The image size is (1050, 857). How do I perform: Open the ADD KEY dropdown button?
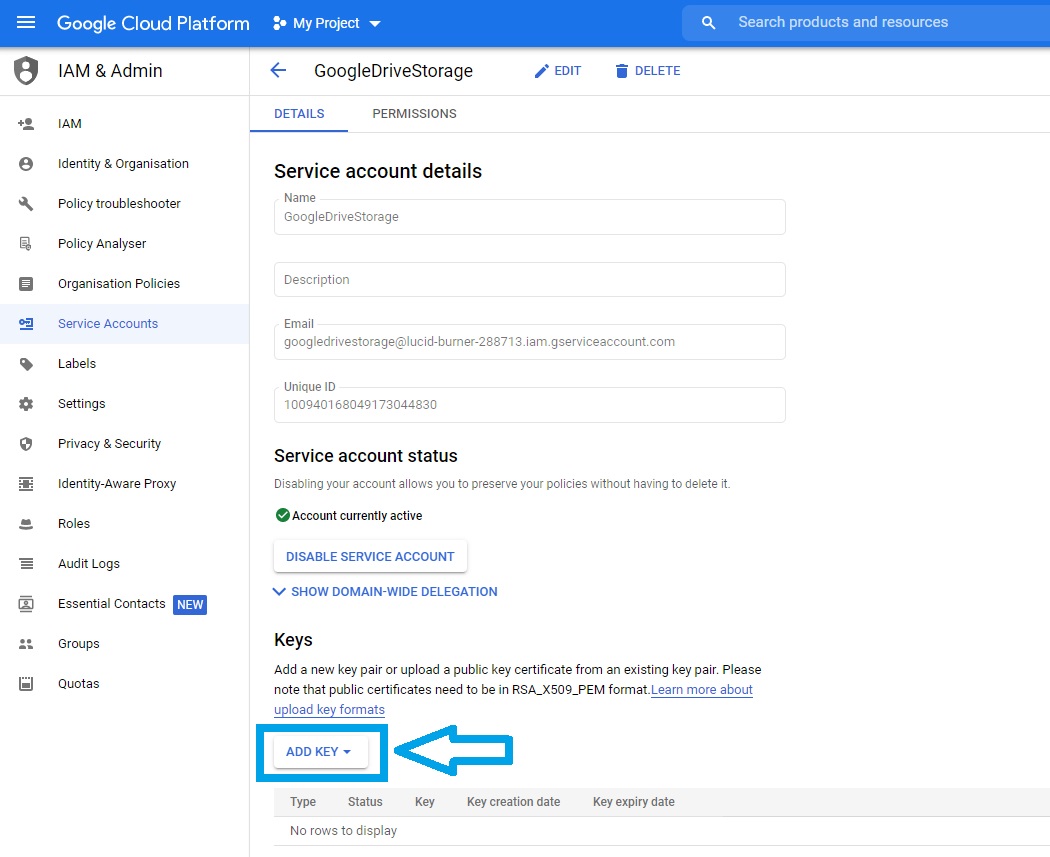point(320,752)
